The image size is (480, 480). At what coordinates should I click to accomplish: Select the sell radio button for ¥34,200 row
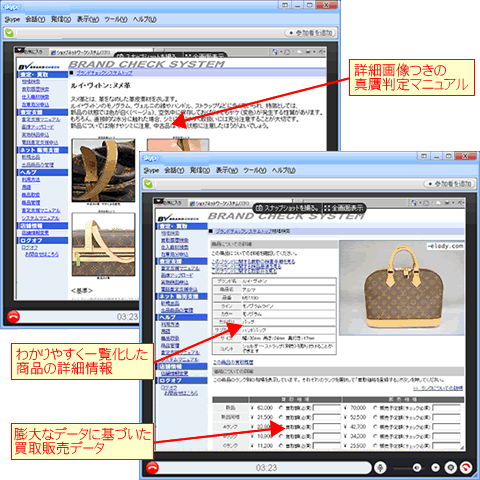[375, 436]
